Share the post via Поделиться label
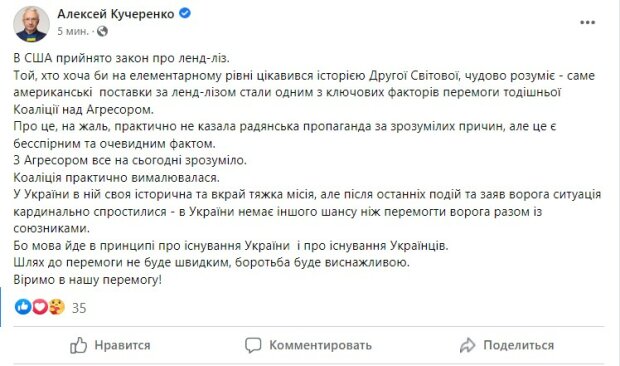The width and height of the screenshot is (620, 366). (519, 345)
